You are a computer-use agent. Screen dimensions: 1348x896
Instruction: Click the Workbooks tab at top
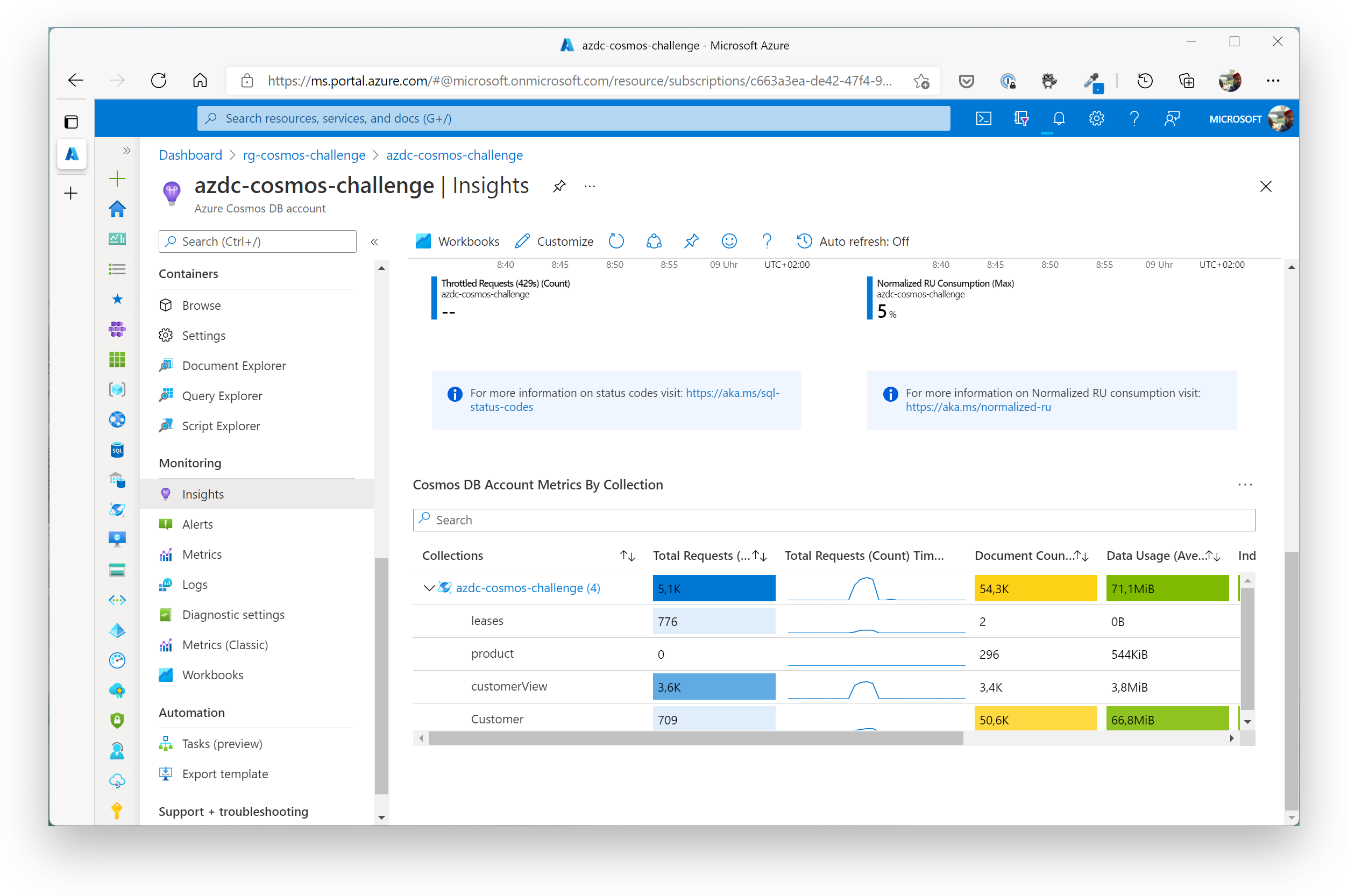(457, 241)
